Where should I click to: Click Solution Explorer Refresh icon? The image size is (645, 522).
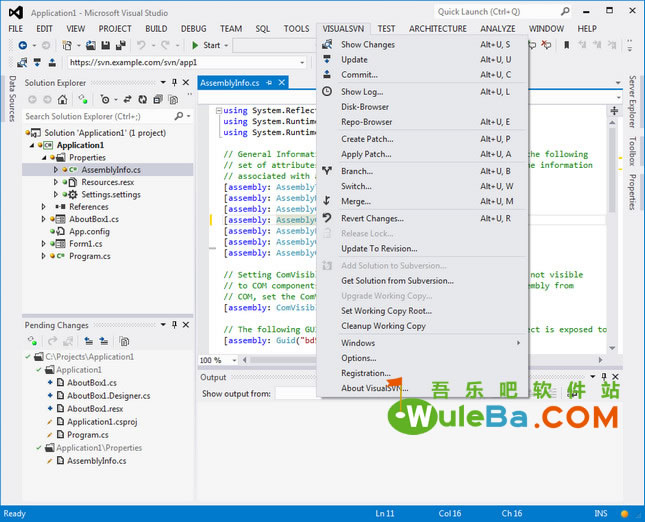click(x=143, y=99)
